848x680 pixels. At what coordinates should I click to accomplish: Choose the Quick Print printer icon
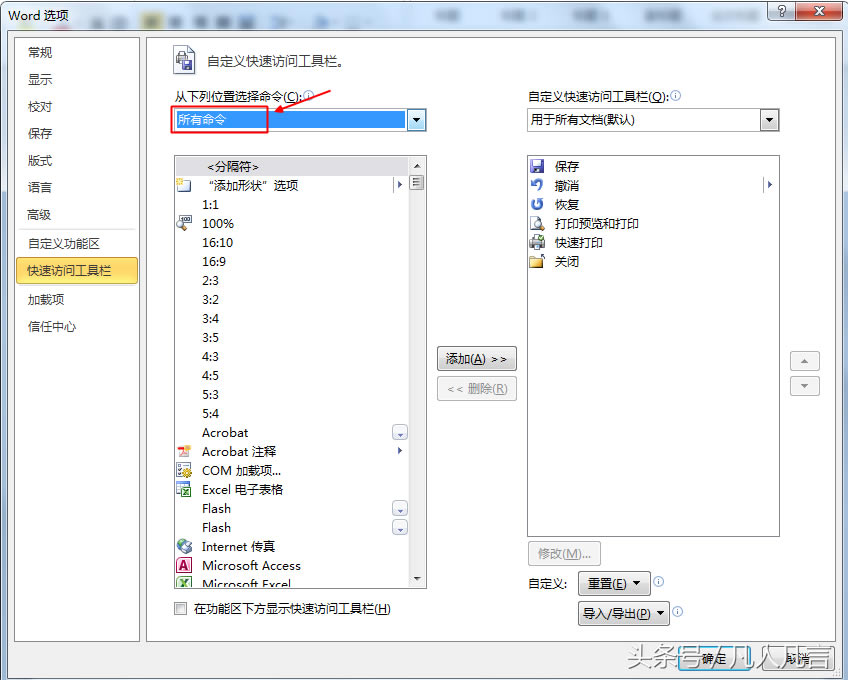tap(537, 242)
